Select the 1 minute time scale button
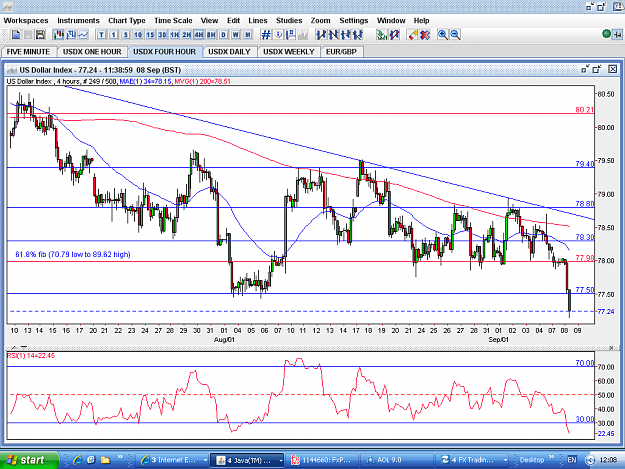625x469 pixels. pos(114,35)
